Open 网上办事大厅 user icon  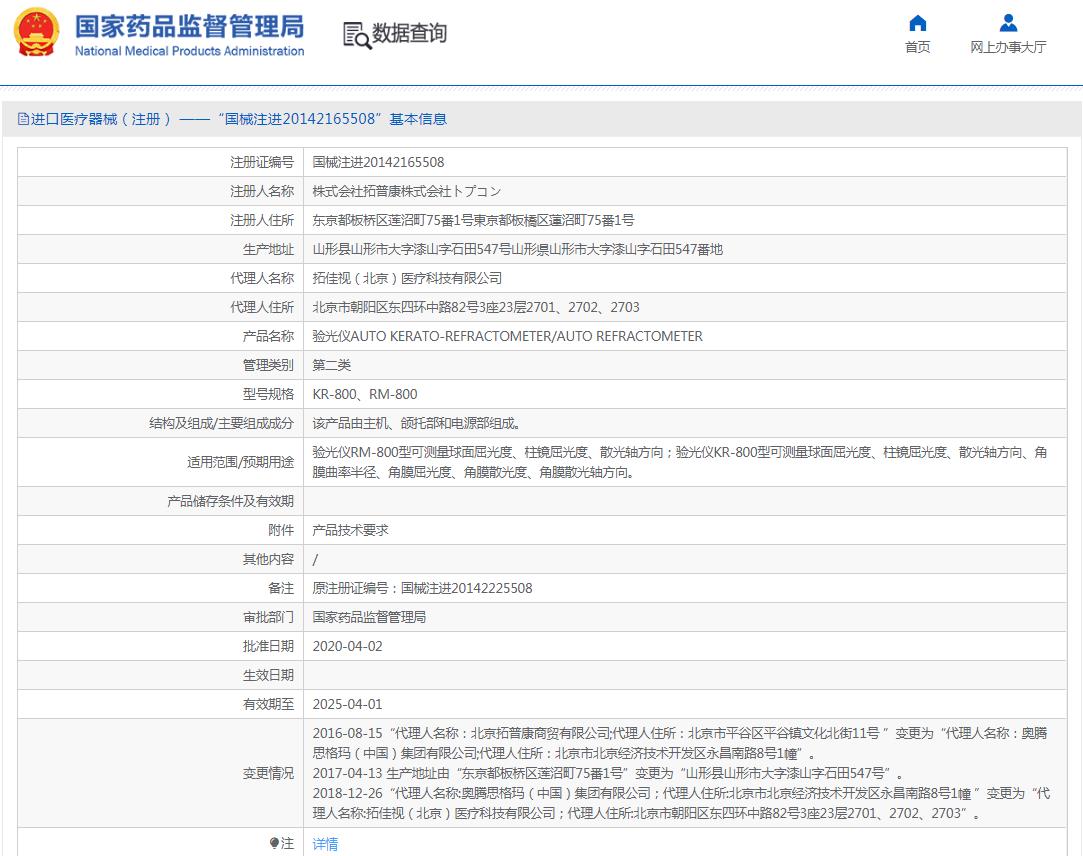pos(1008,23)
